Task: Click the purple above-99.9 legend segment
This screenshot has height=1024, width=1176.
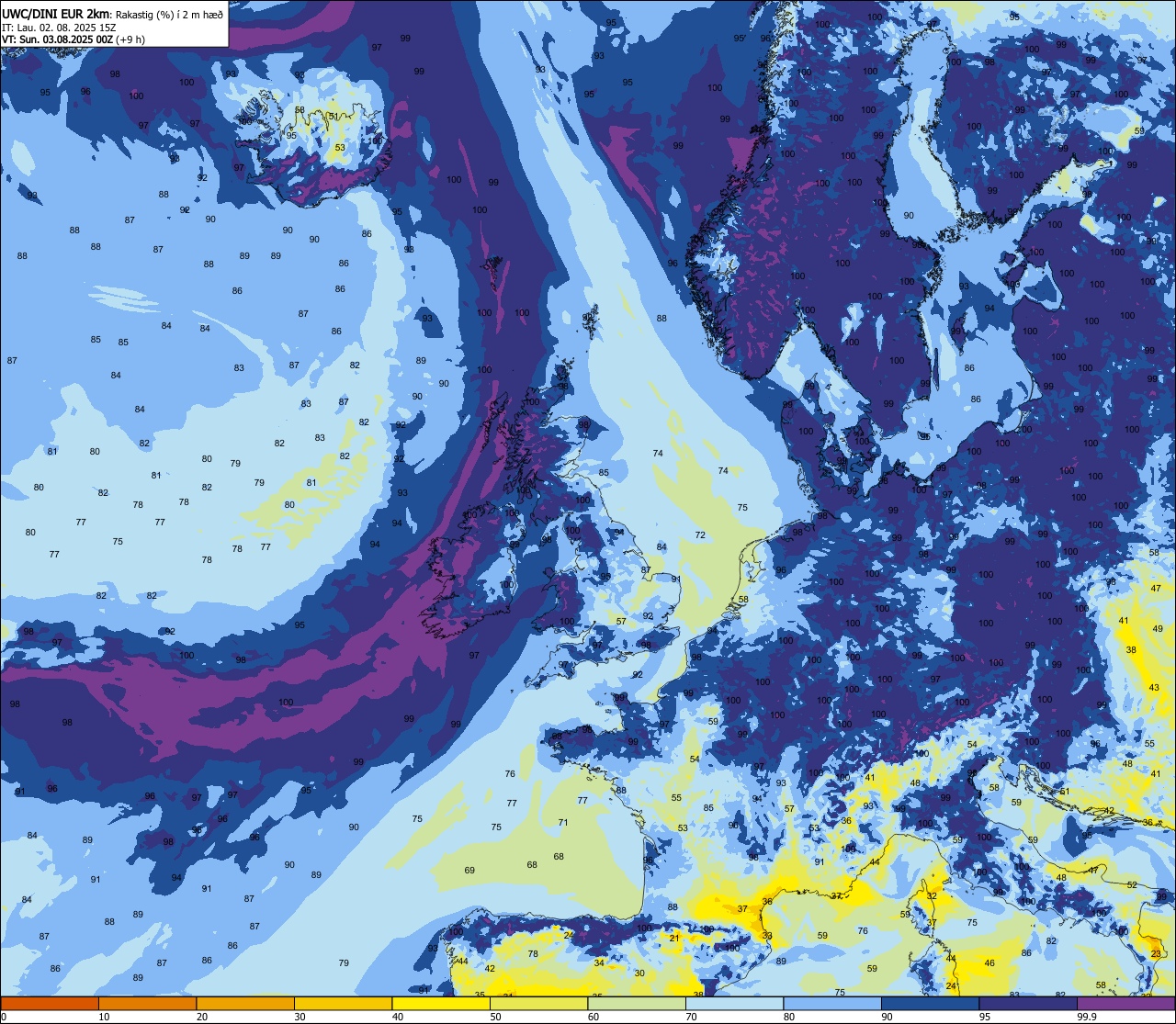Action: pos(1125,1003)
